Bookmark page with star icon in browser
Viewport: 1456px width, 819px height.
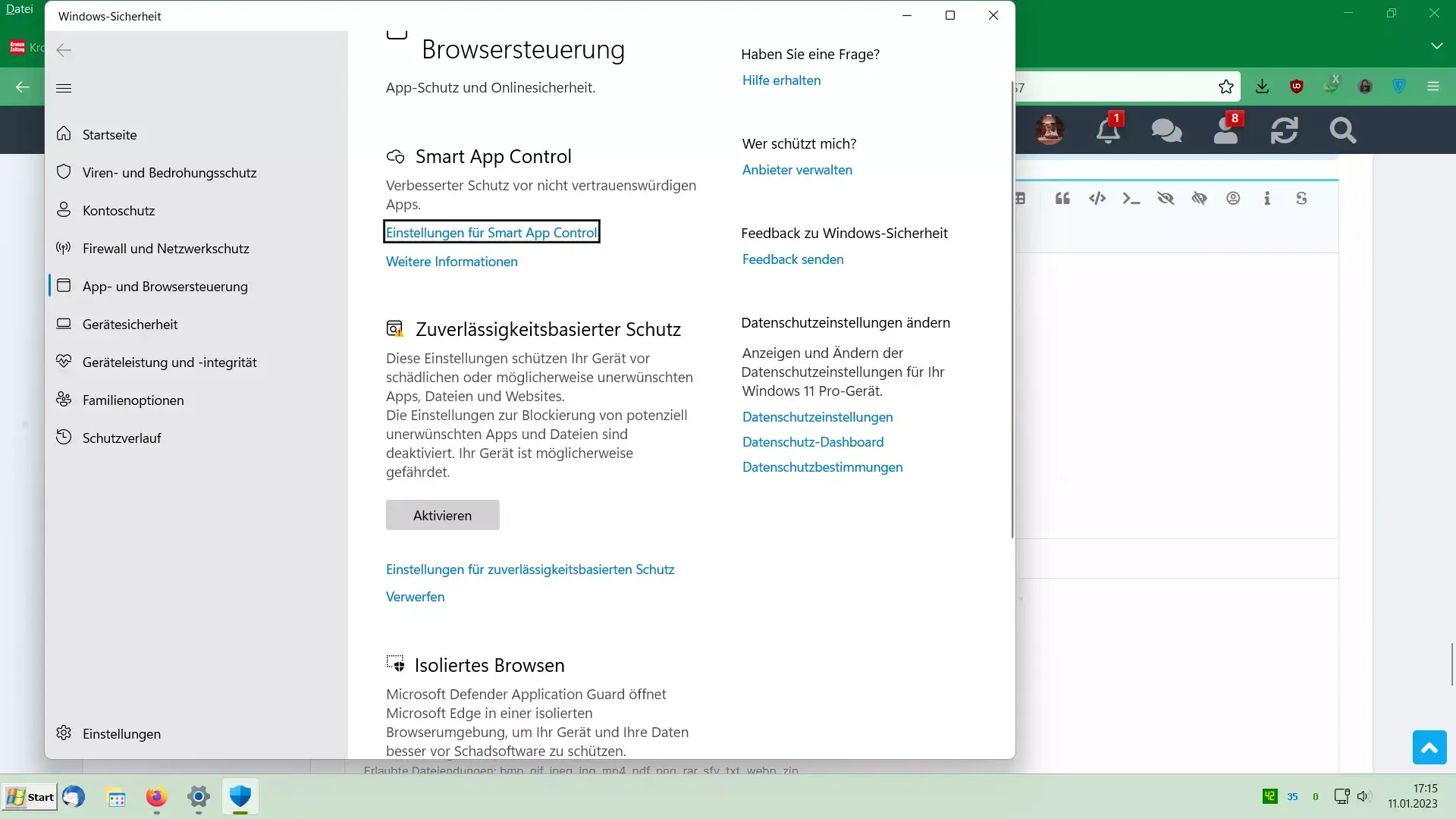pyautogui.click(x=1226, y=86)
